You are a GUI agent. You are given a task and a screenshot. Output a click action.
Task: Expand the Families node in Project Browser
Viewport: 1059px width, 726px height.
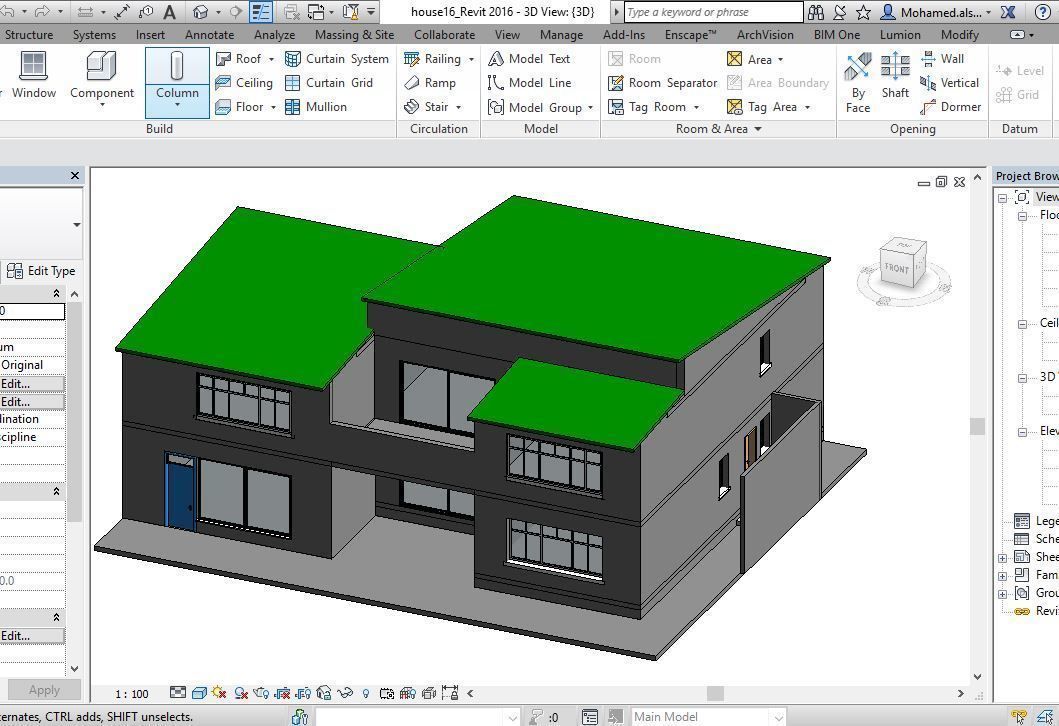coord(1003,576)
